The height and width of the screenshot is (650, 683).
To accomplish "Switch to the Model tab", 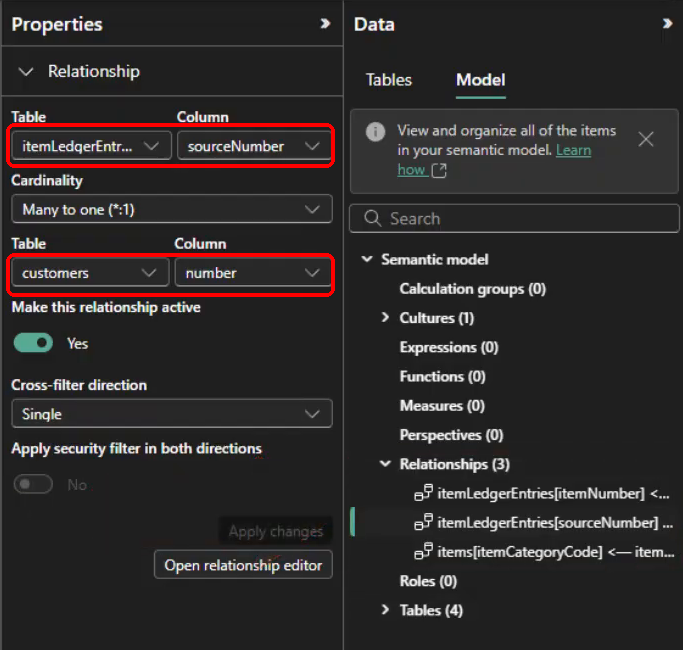I will [x=480, y=80].
